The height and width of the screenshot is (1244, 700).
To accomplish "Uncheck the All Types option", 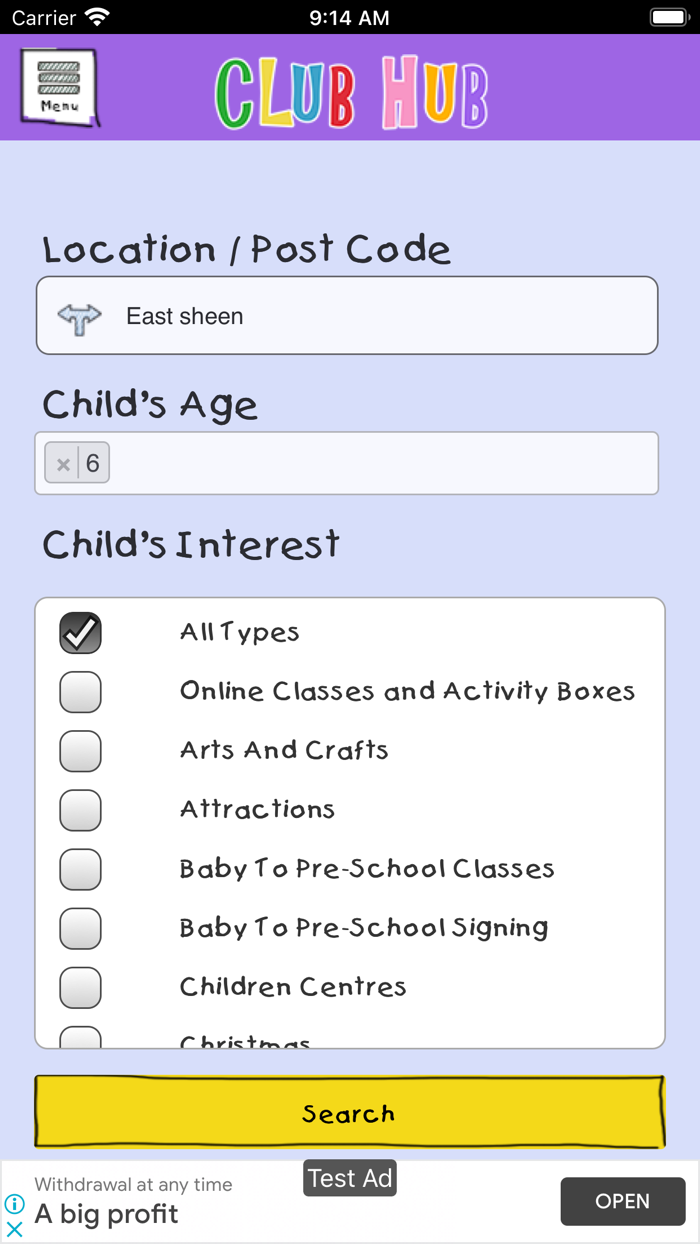I will (80, 632).
